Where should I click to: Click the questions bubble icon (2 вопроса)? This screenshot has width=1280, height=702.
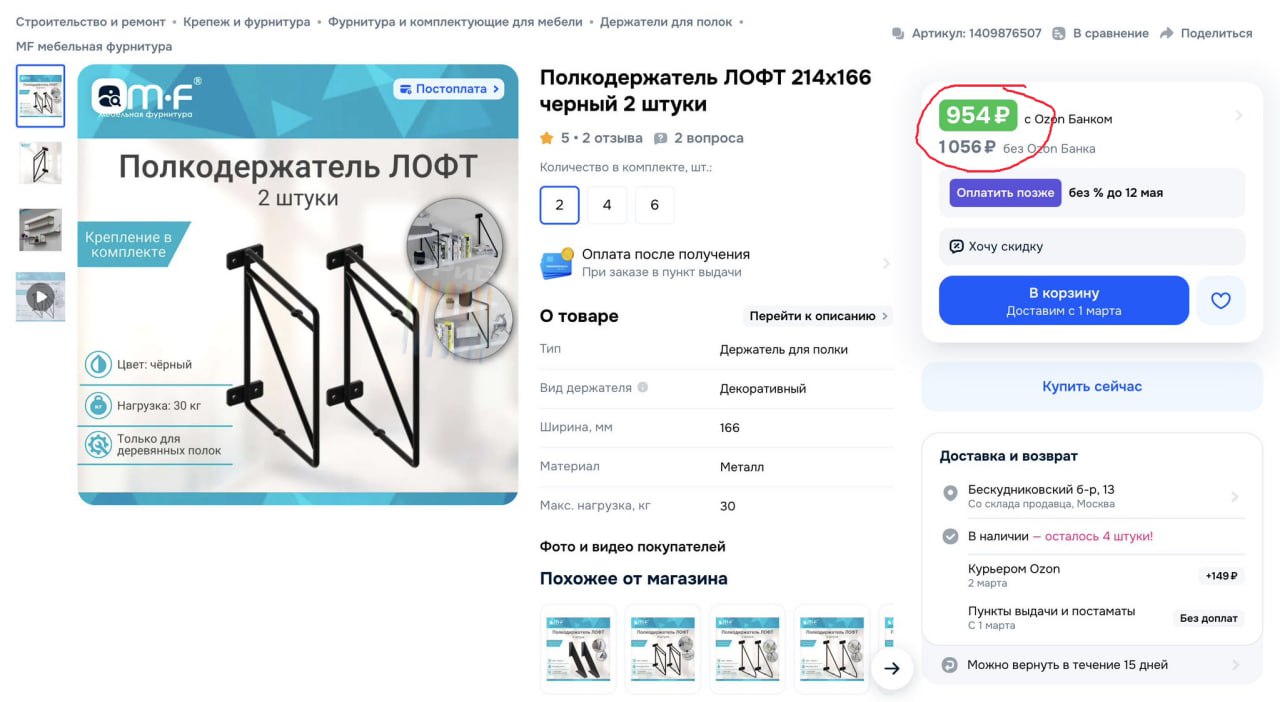(x=660, y=138)
